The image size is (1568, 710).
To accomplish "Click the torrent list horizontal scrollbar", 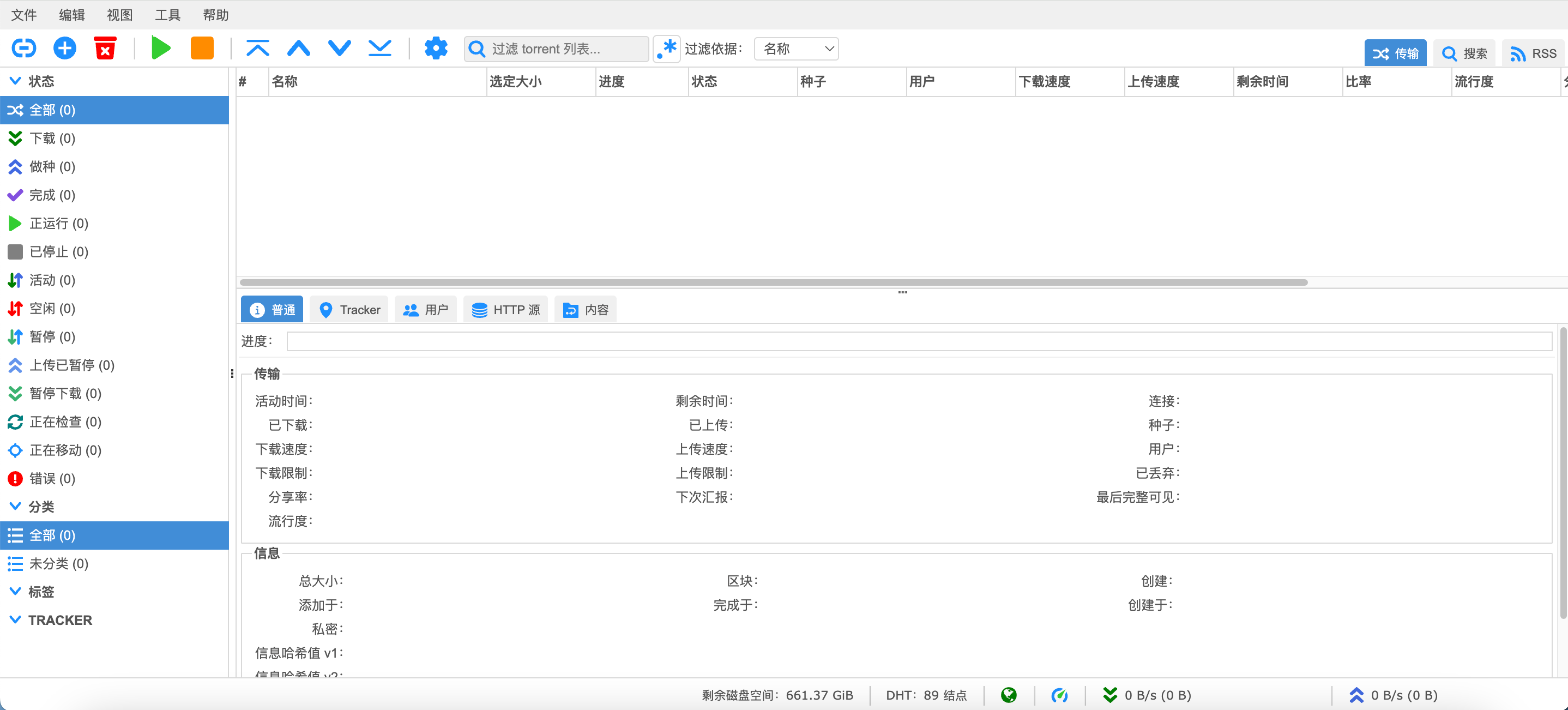I will [773, 282].
